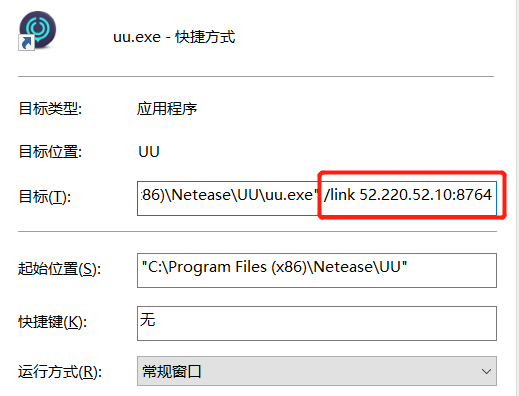
Task: Click the title text uu.exe - 快捷方式
Action: click(x=174, y=37)
